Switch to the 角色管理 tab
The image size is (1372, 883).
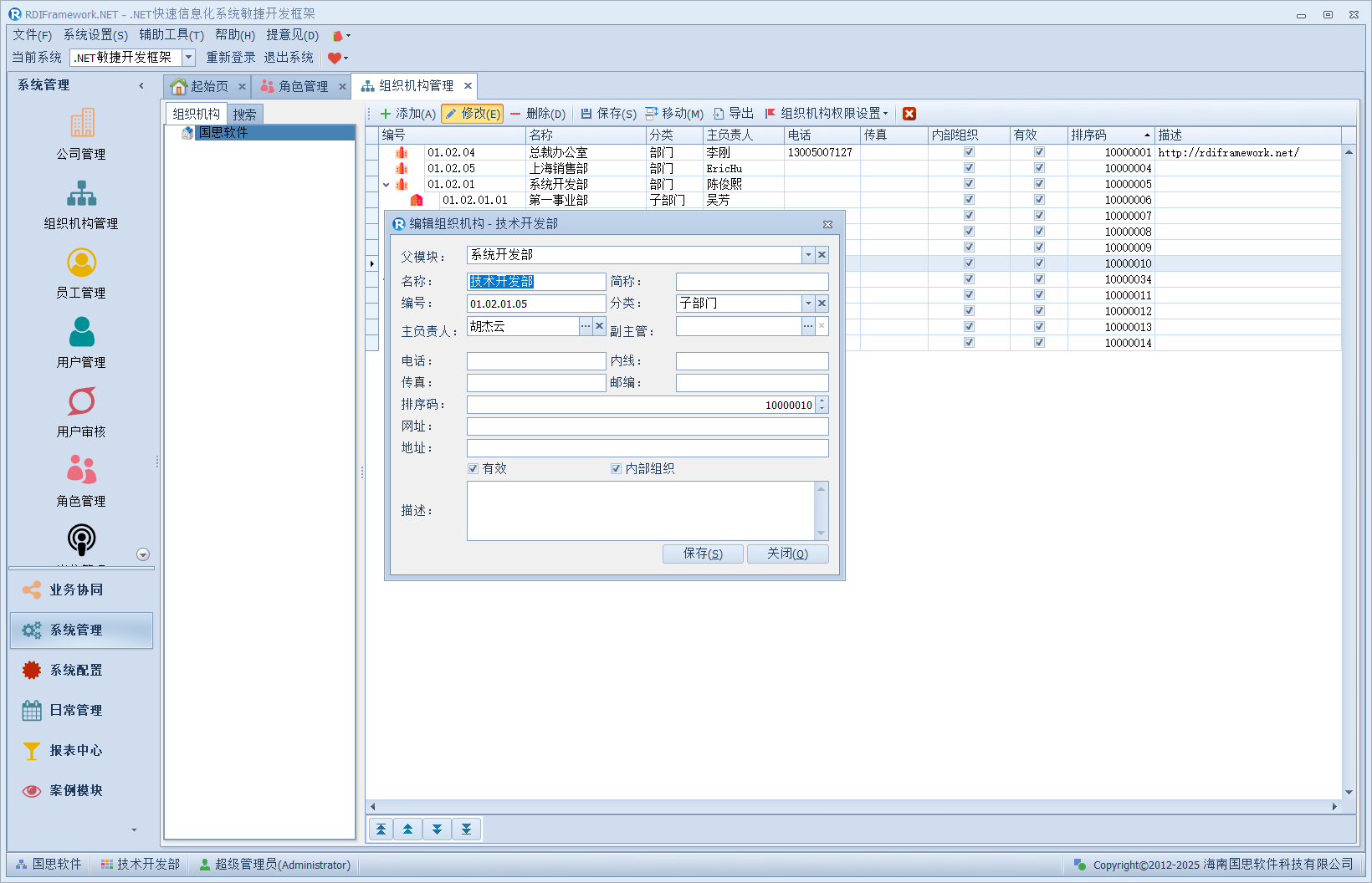tap(302, 86)
